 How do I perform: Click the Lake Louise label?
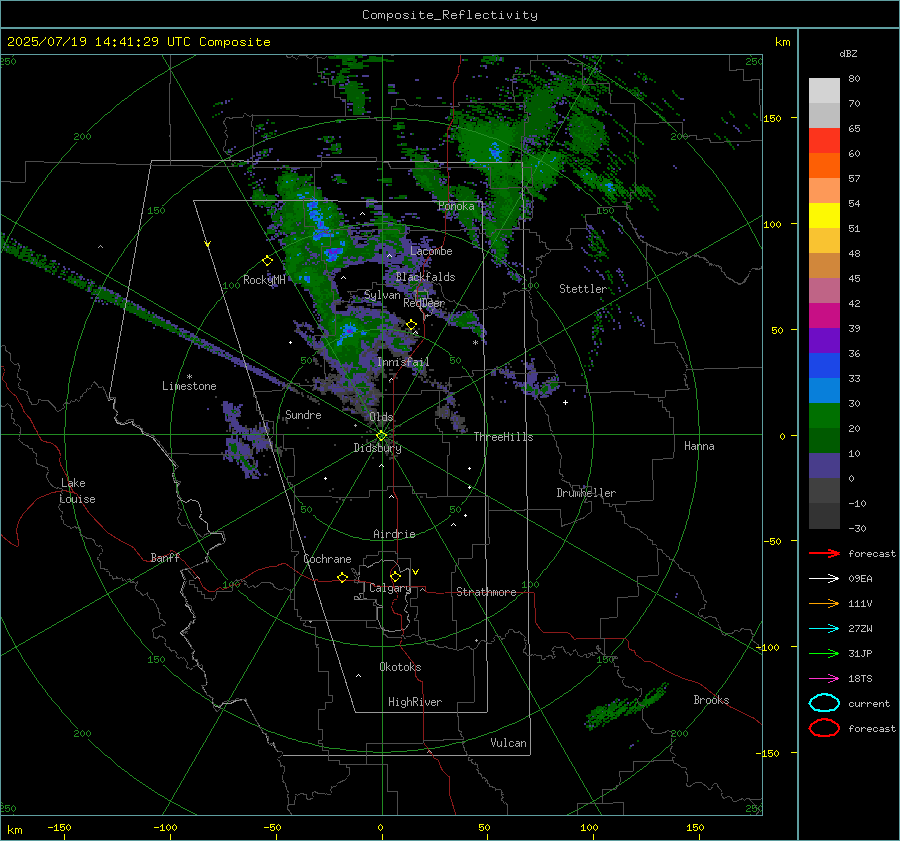77,491
